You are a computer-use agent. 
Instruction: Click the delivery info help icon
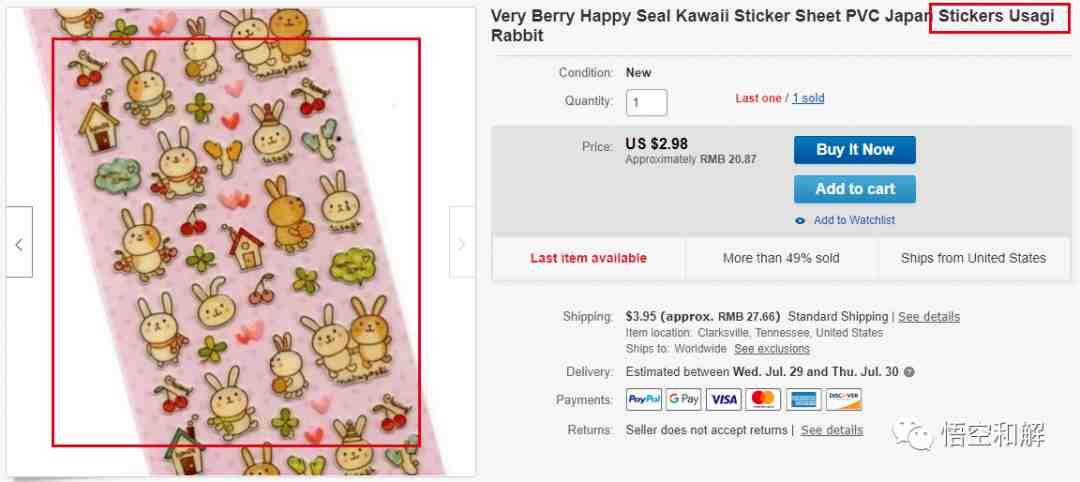[x=909, y=373]
